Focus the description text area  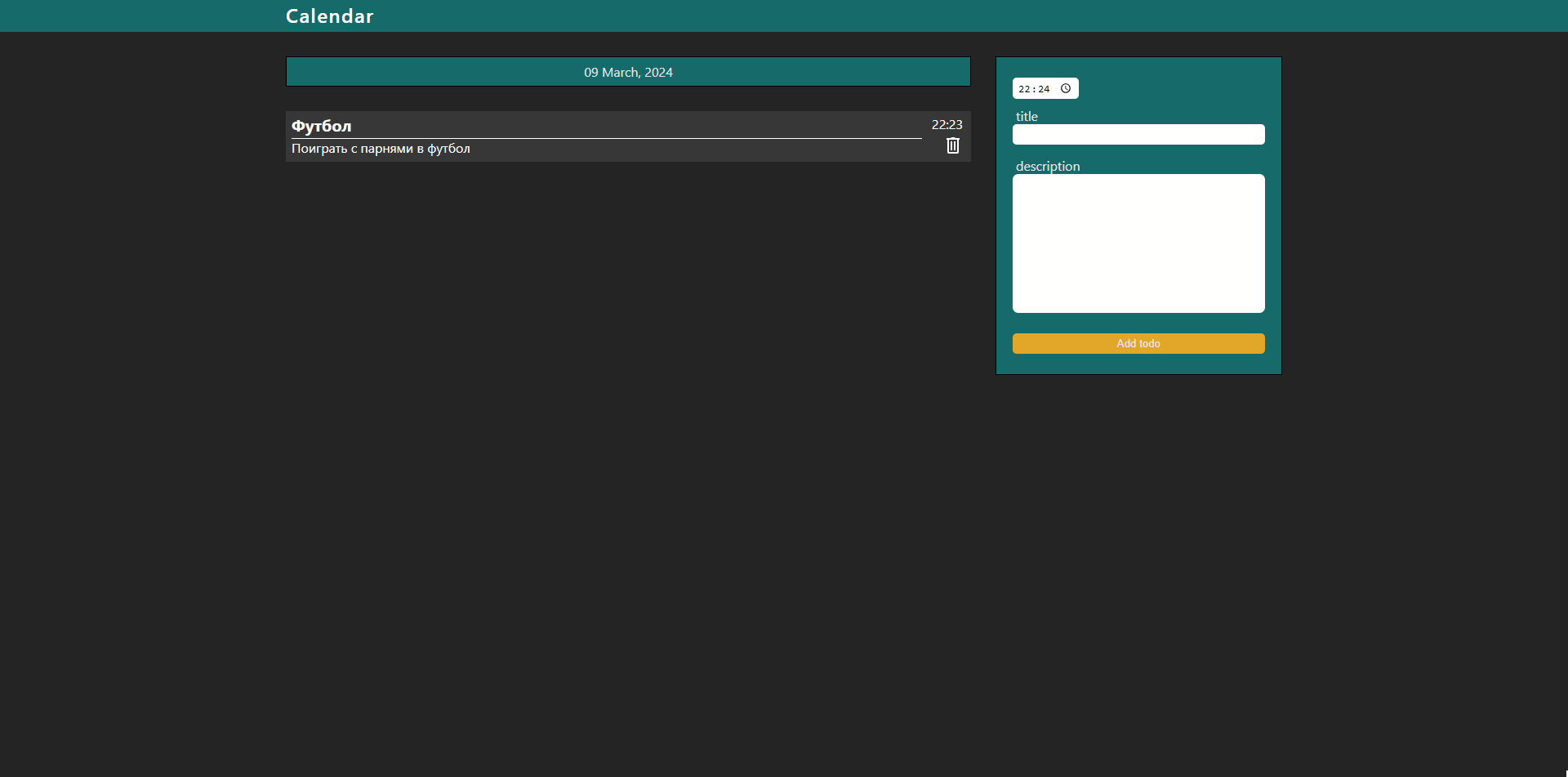point(1138,243)
